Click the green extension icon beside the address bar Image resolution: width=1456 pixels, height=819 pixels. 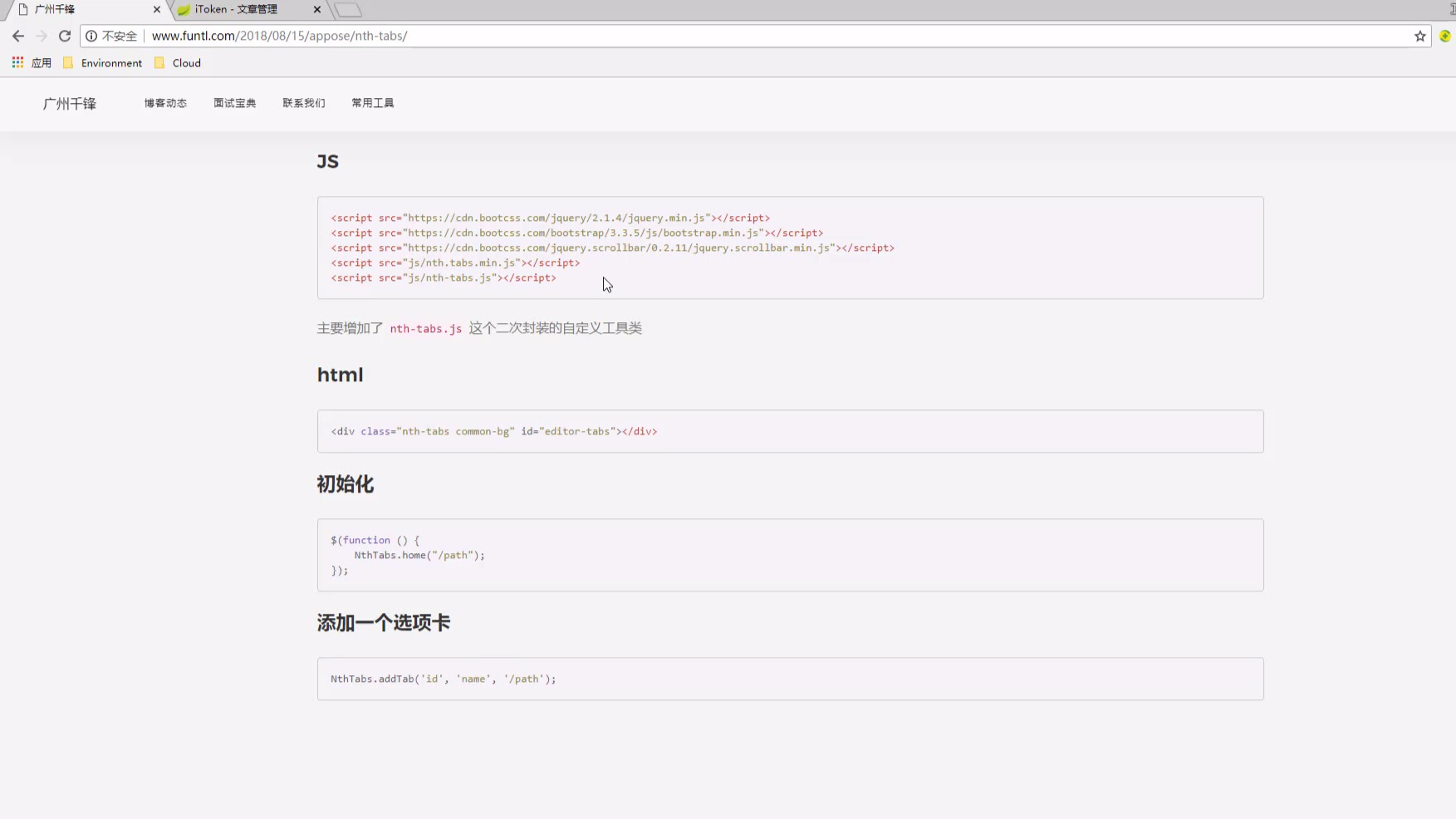1445,36
